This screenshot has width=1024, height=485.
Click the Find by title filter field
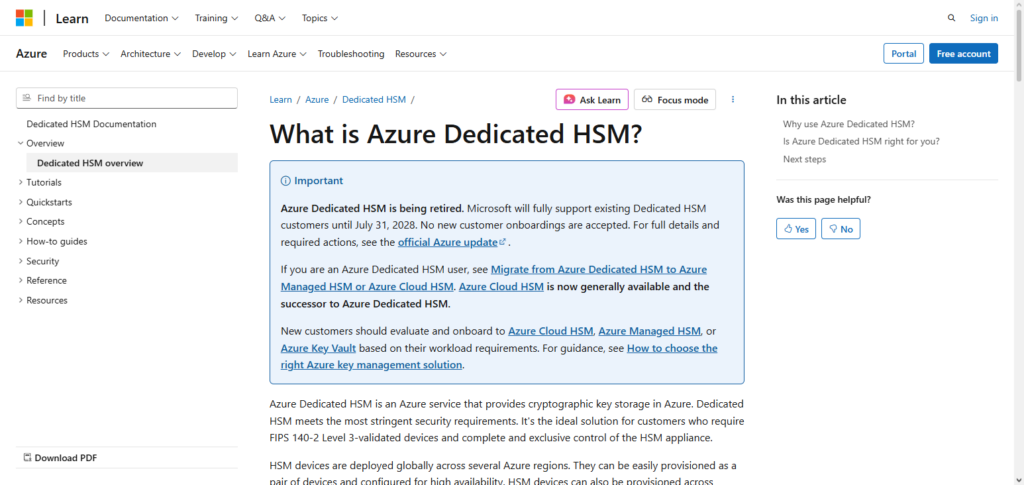(127, 98)
